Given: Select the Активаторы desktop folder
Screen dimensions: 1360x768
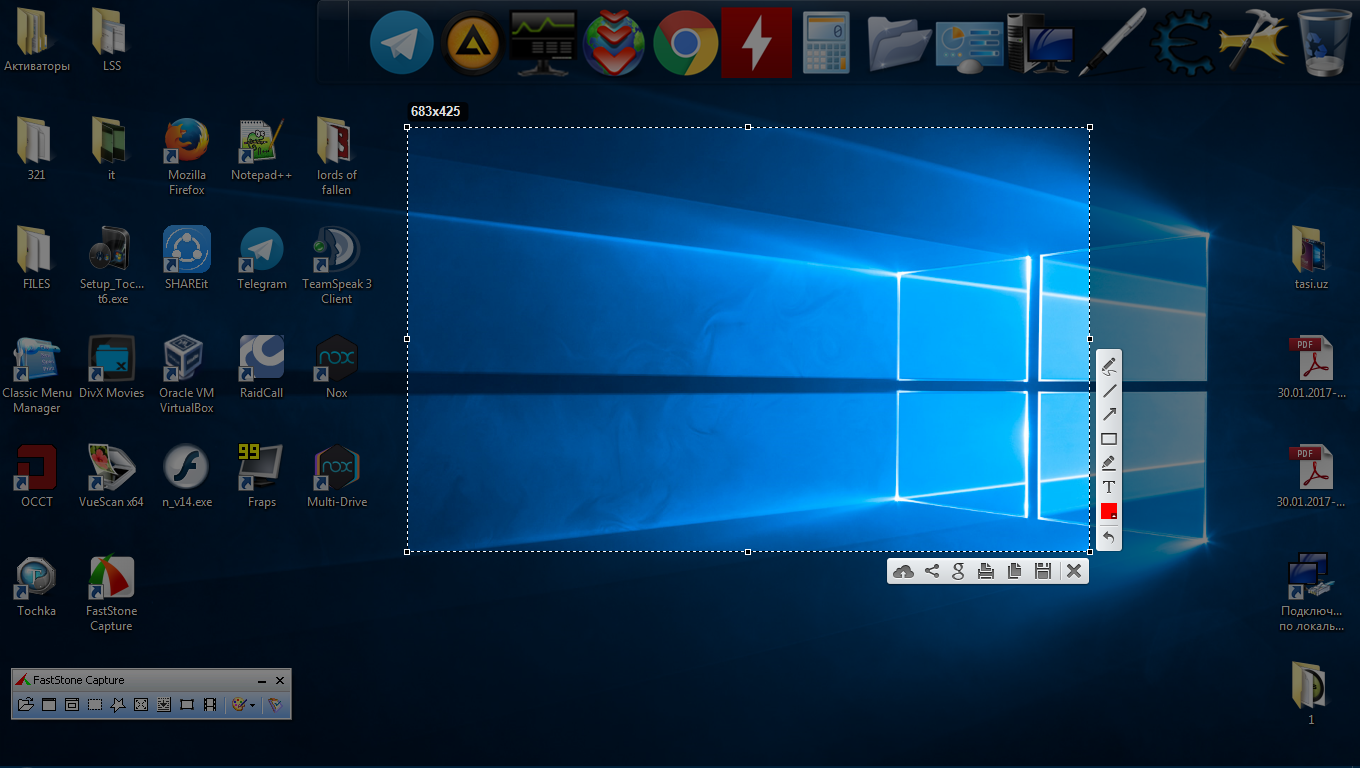Looking at the screenshot, I should 37,41.
